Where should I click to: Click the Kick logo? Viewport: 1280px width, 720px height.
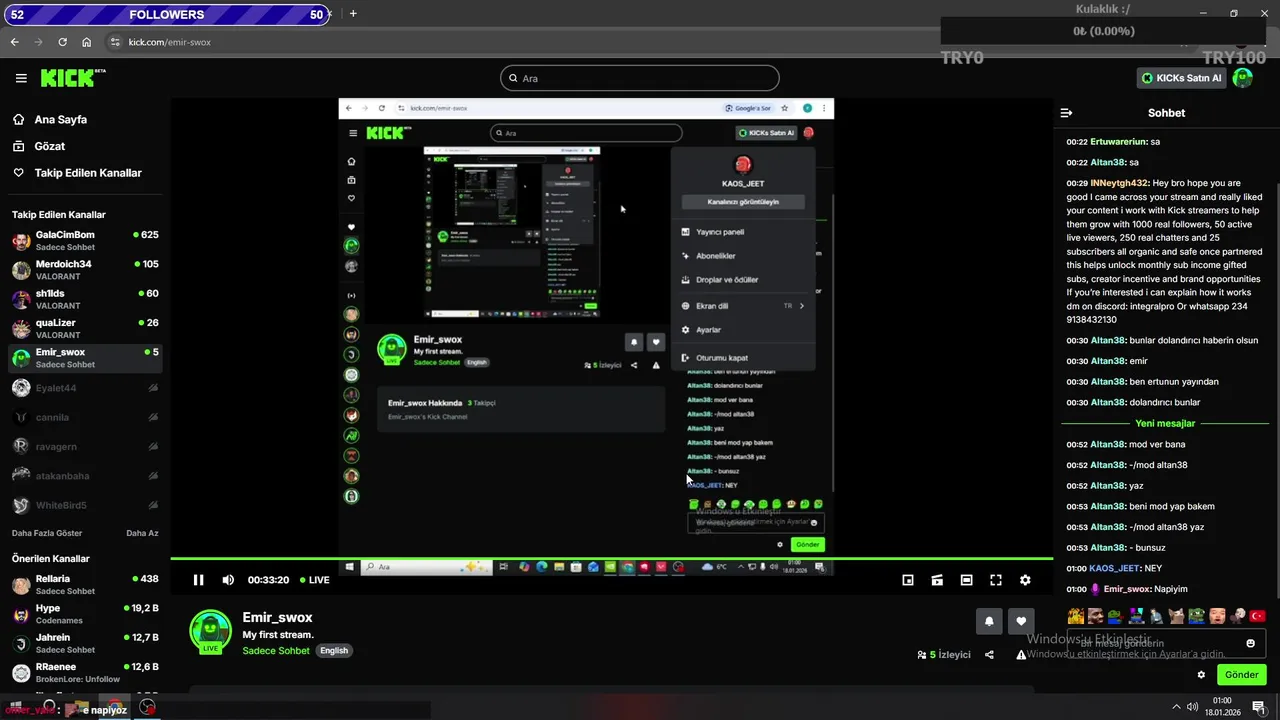click(x=73, y=78)
